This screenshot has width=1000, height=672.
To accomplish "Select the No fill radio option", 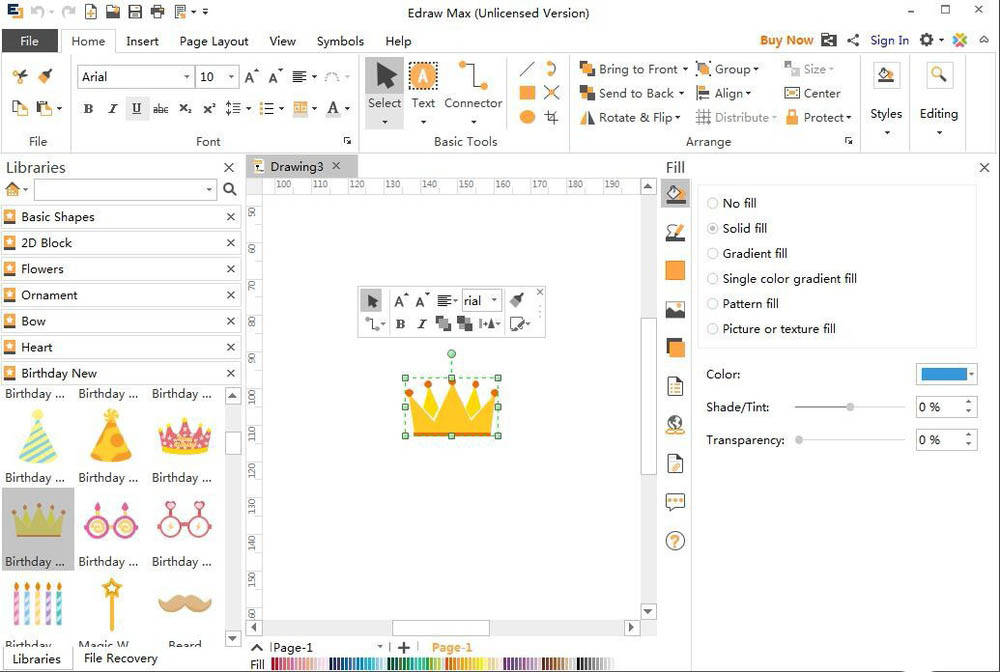I will tap(713, 203).
